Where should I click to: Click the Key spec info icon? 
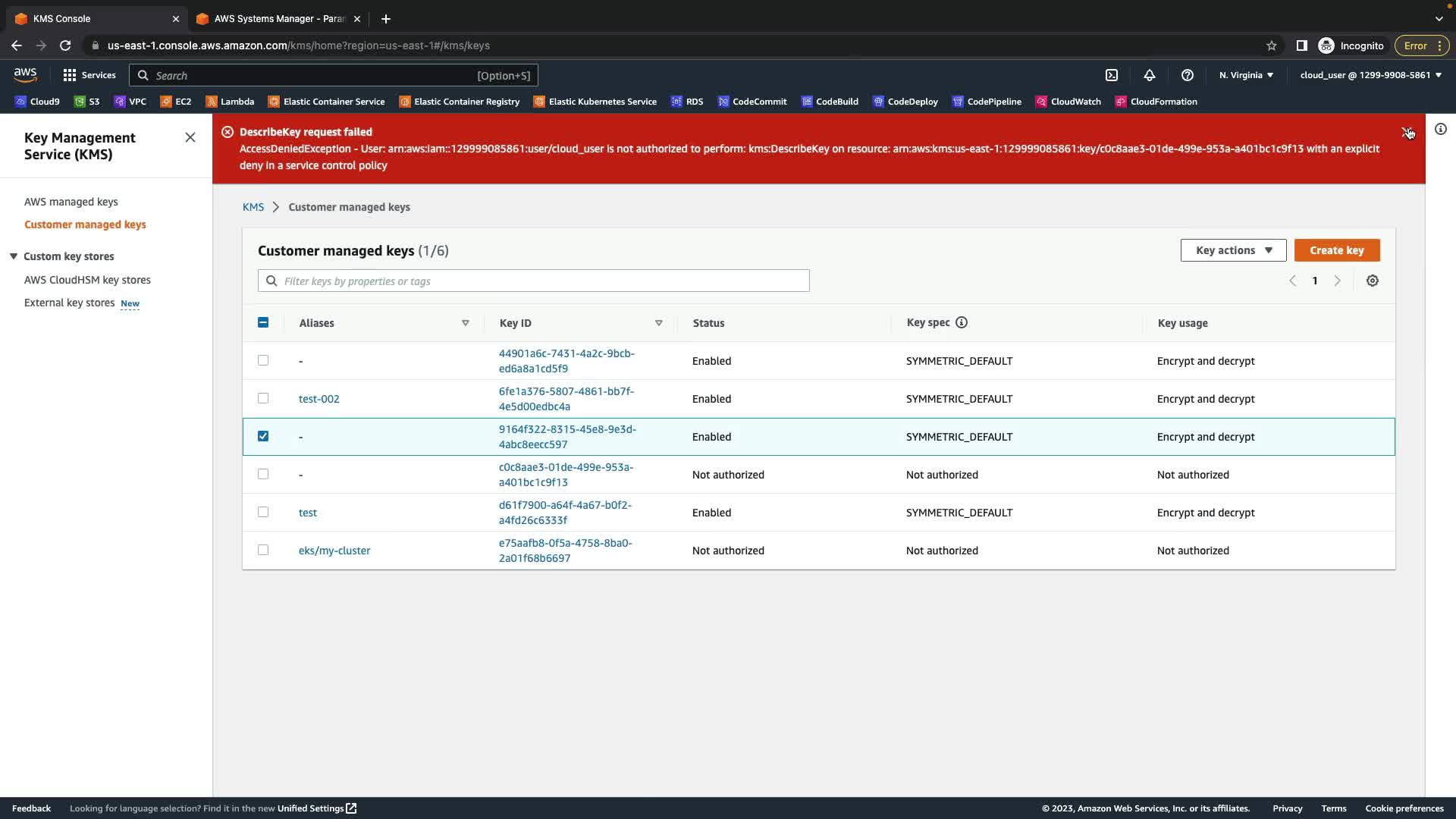(x=962, y=323)
